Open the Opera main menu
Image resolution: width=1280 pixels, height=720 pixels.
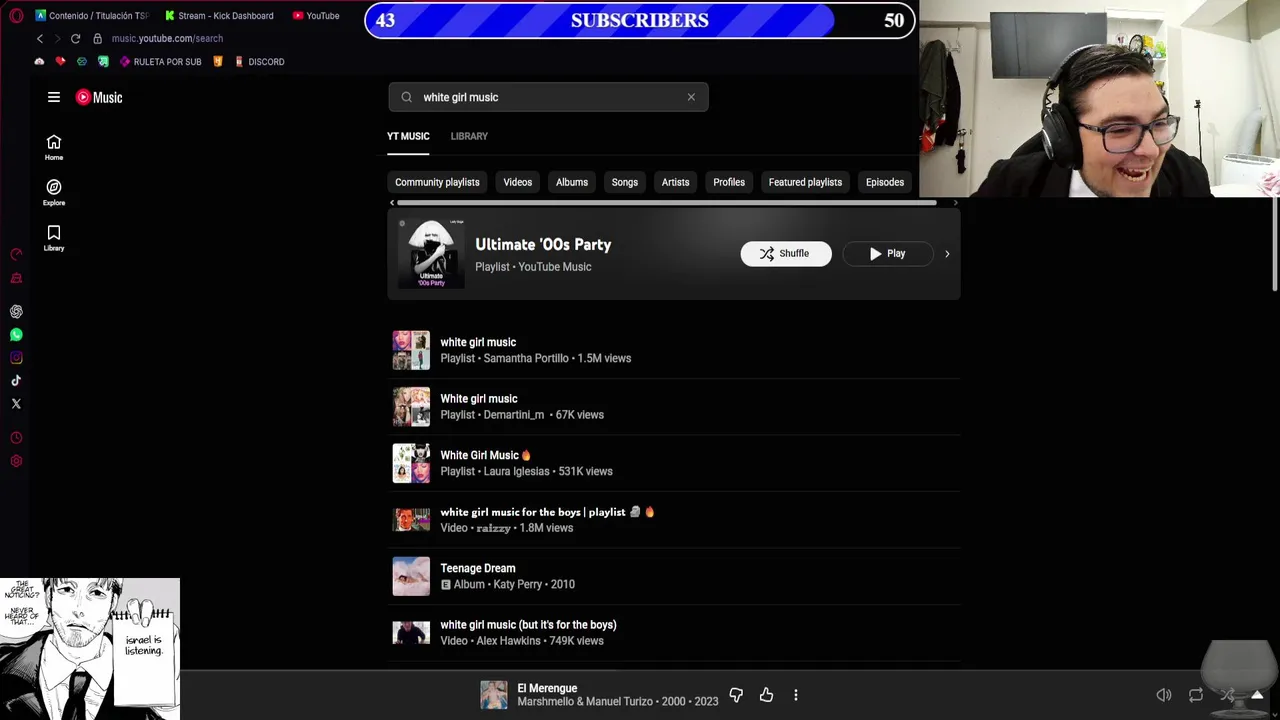[x=16, y=16]
